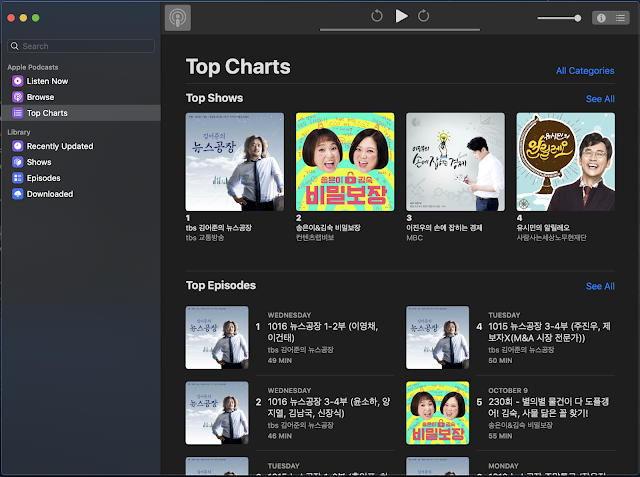Click the tbs 교통방송 publisher name
Viewport: 640px width, 477px height.
pos(205,237)
